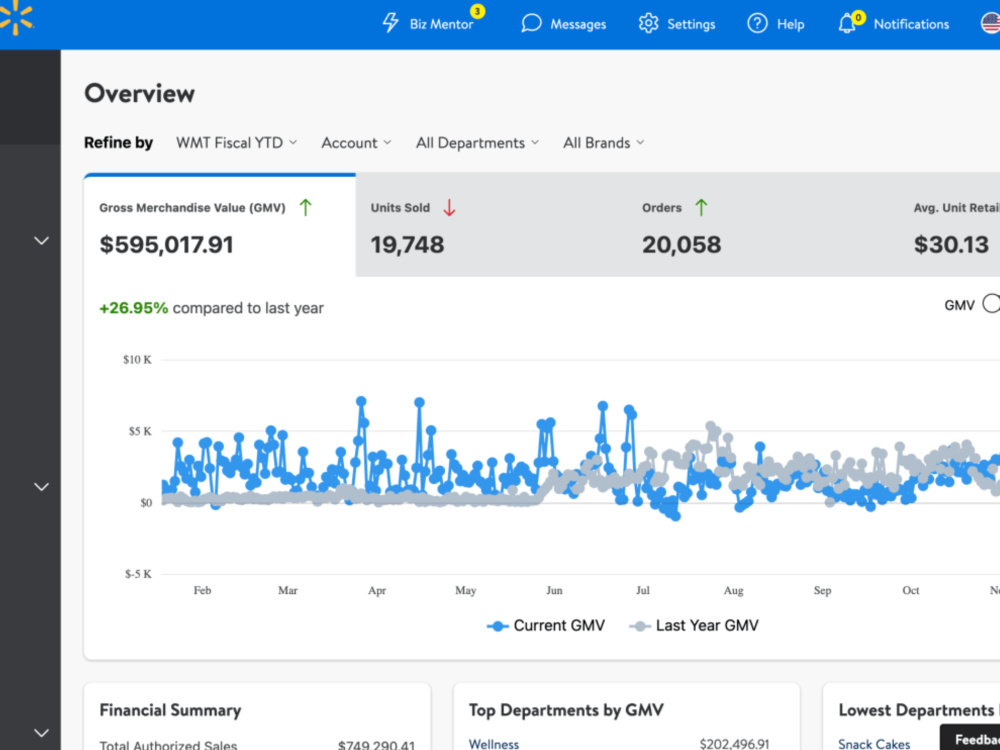Open the Snack Cakes department link
1000x750 pixels.
point(874,744)
